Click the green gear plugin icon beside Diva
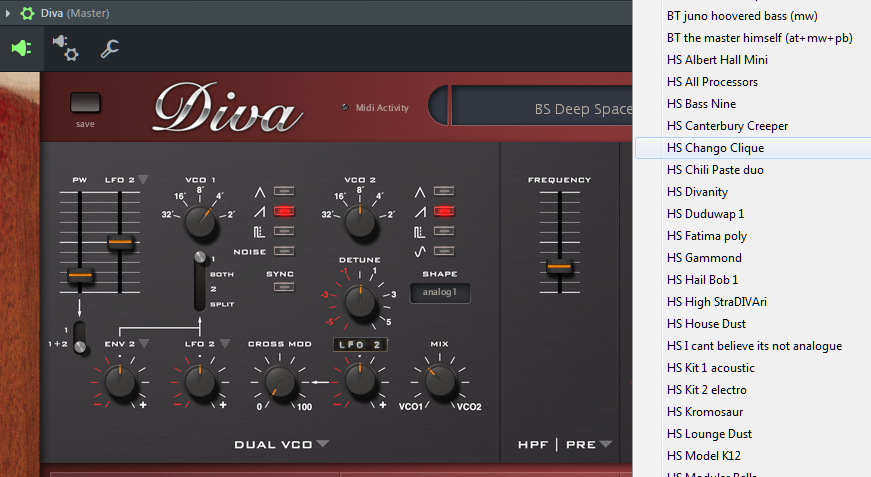 click(x=27, y=13)
